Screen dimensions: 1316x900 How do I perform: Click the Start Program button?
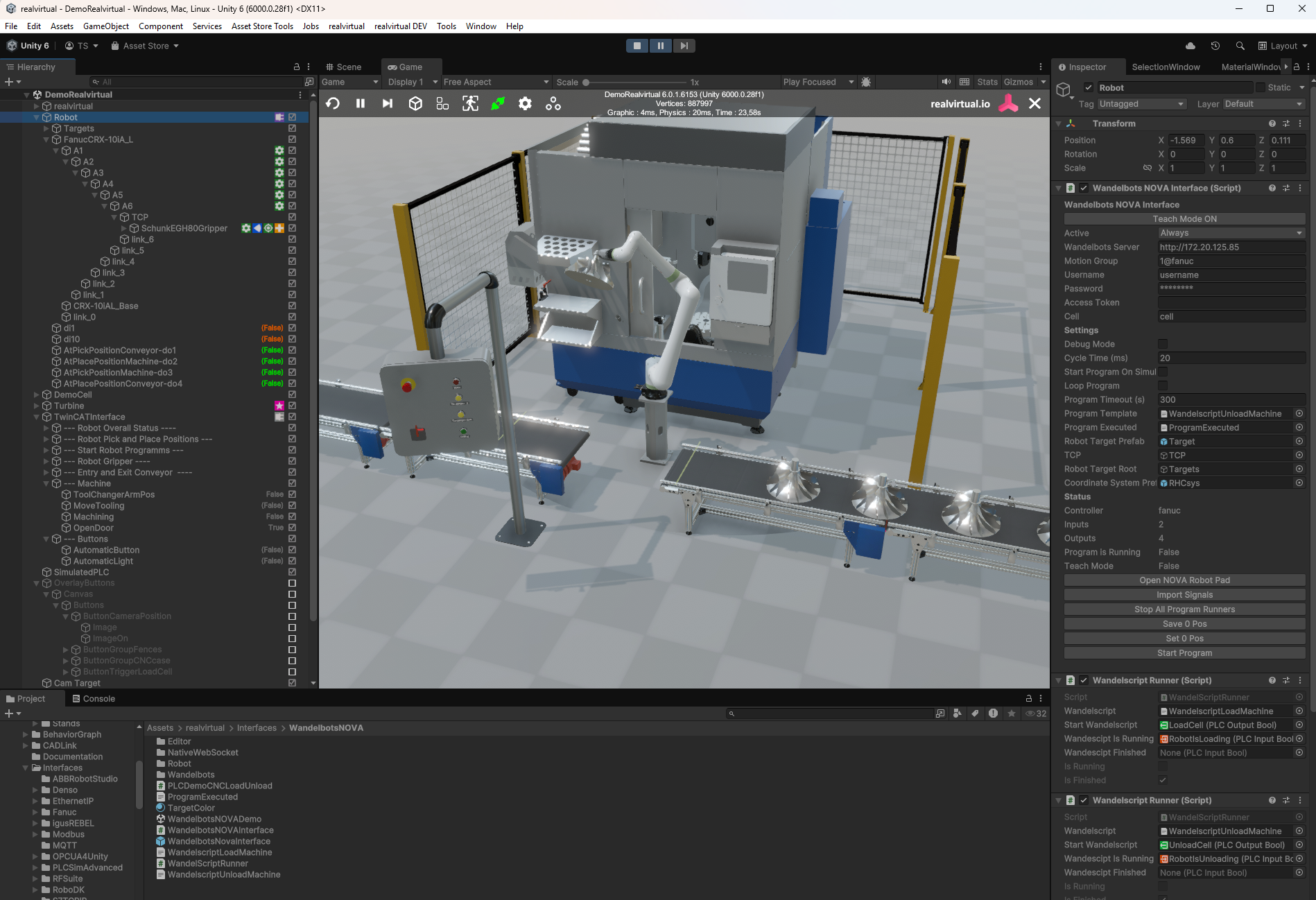(x=1184, y=653)
